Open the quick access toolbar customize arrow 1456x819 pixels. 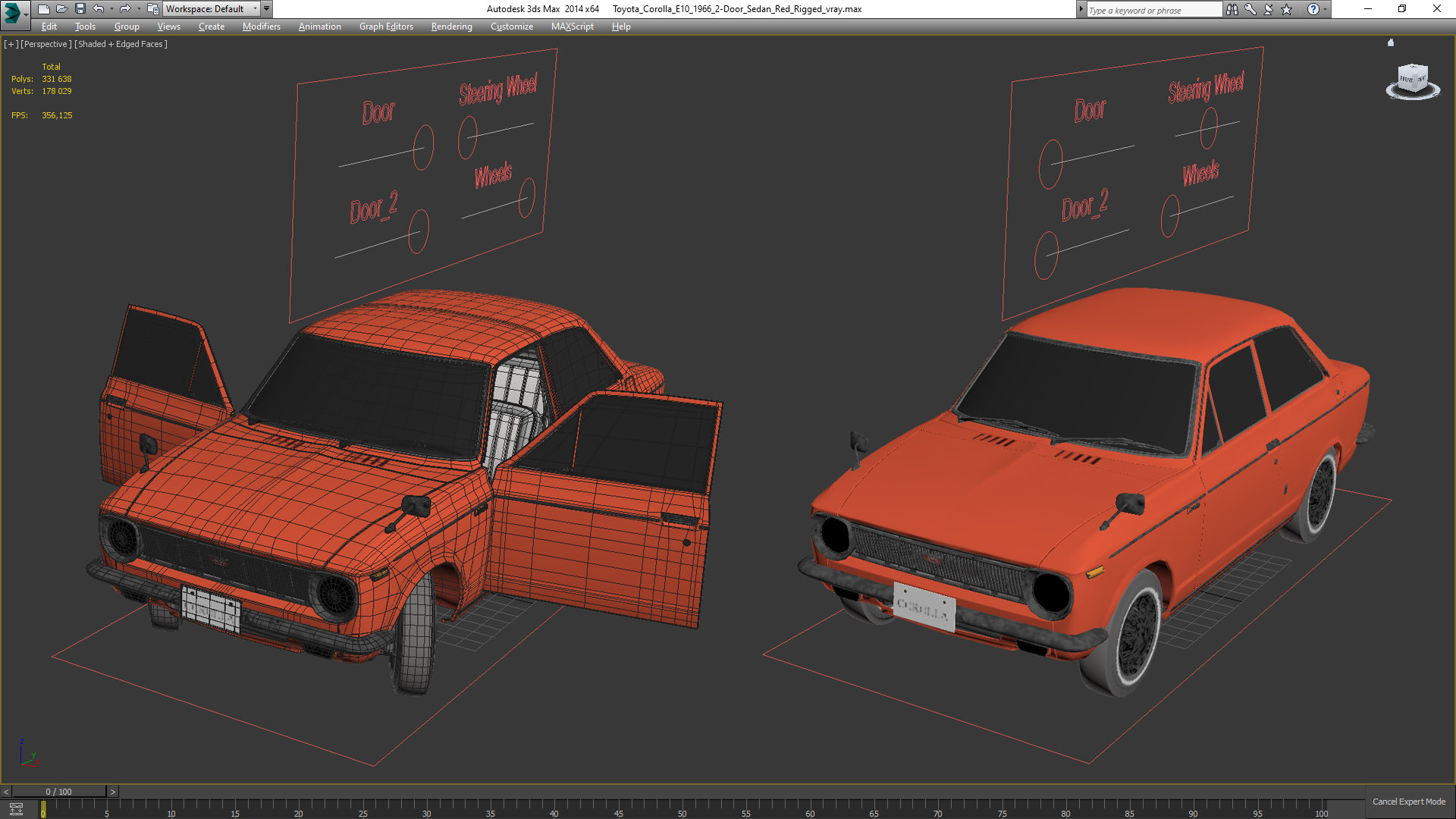[267, 9]
